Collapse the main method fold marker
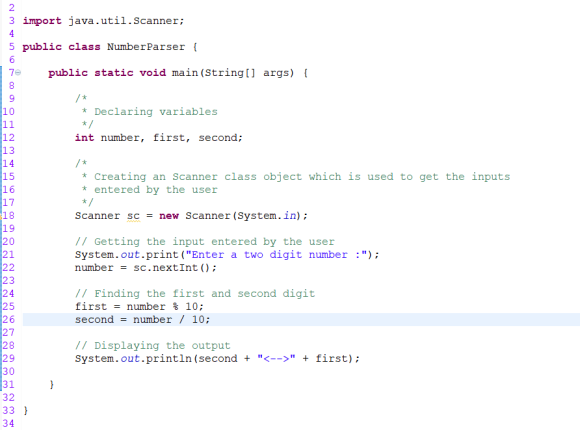The width and height of the screenshot is (580, 430). [18, 73]
